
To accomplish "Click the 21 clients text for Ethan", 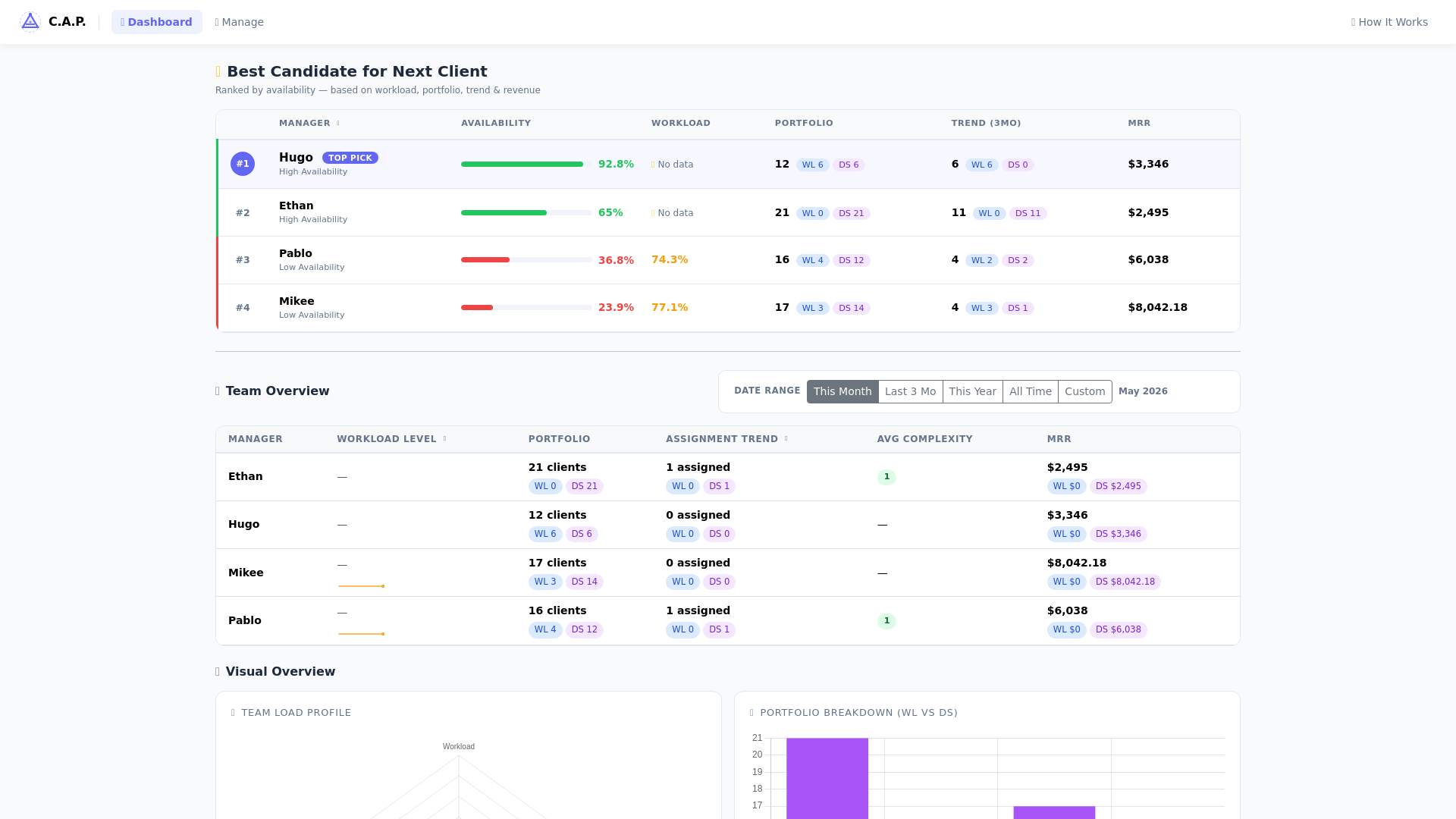I will (x=557, y=467).
